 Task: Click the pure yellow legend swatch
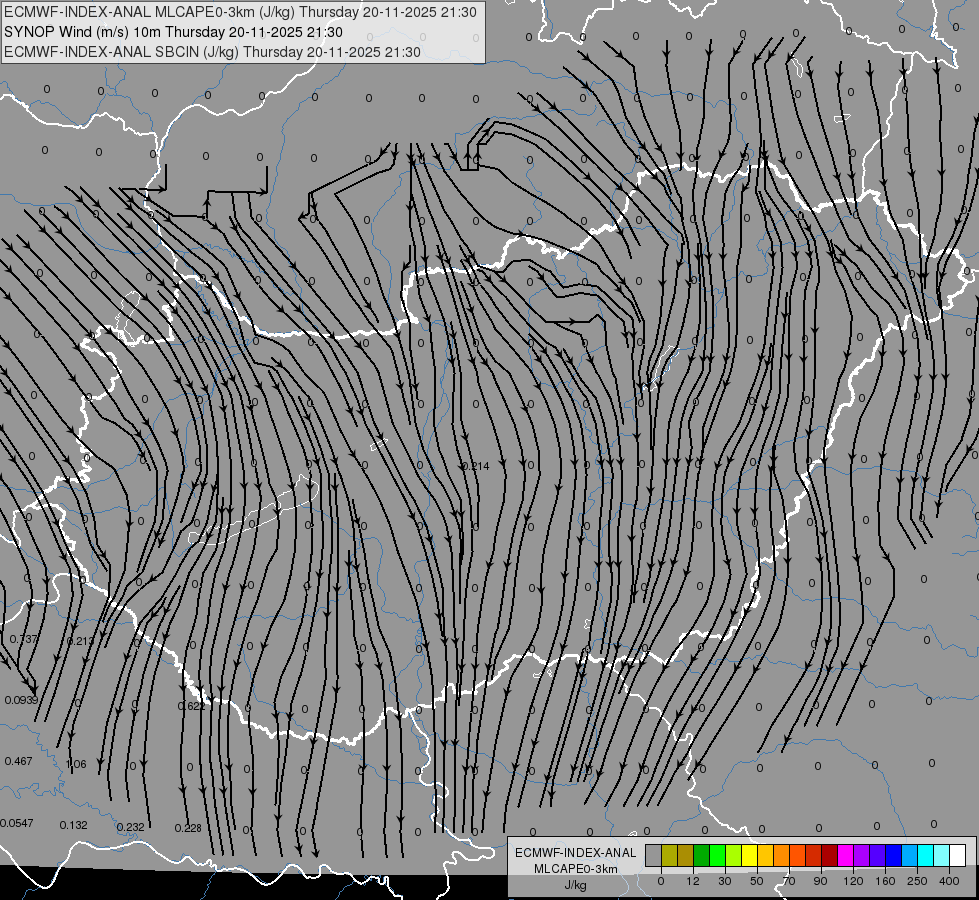(750, 855)
